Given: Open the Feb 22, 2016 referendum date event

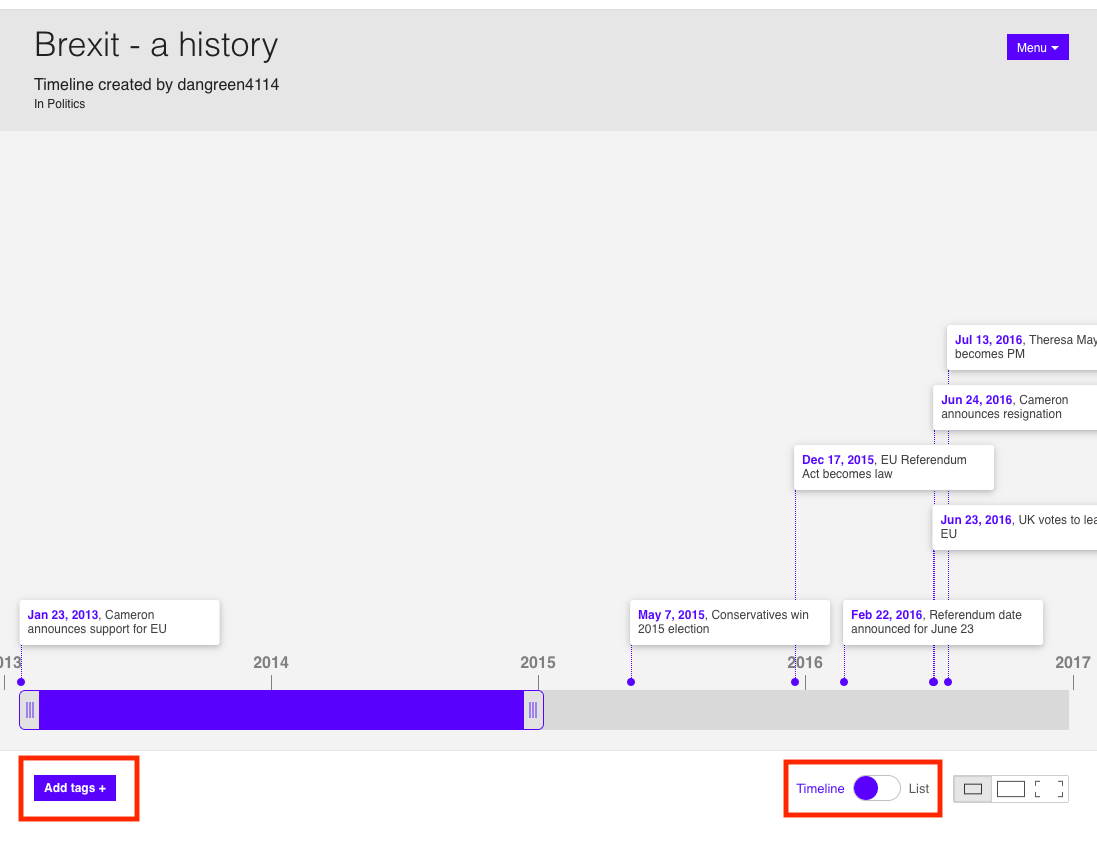Looking at the screenshot, I should [x=943, y=622].
